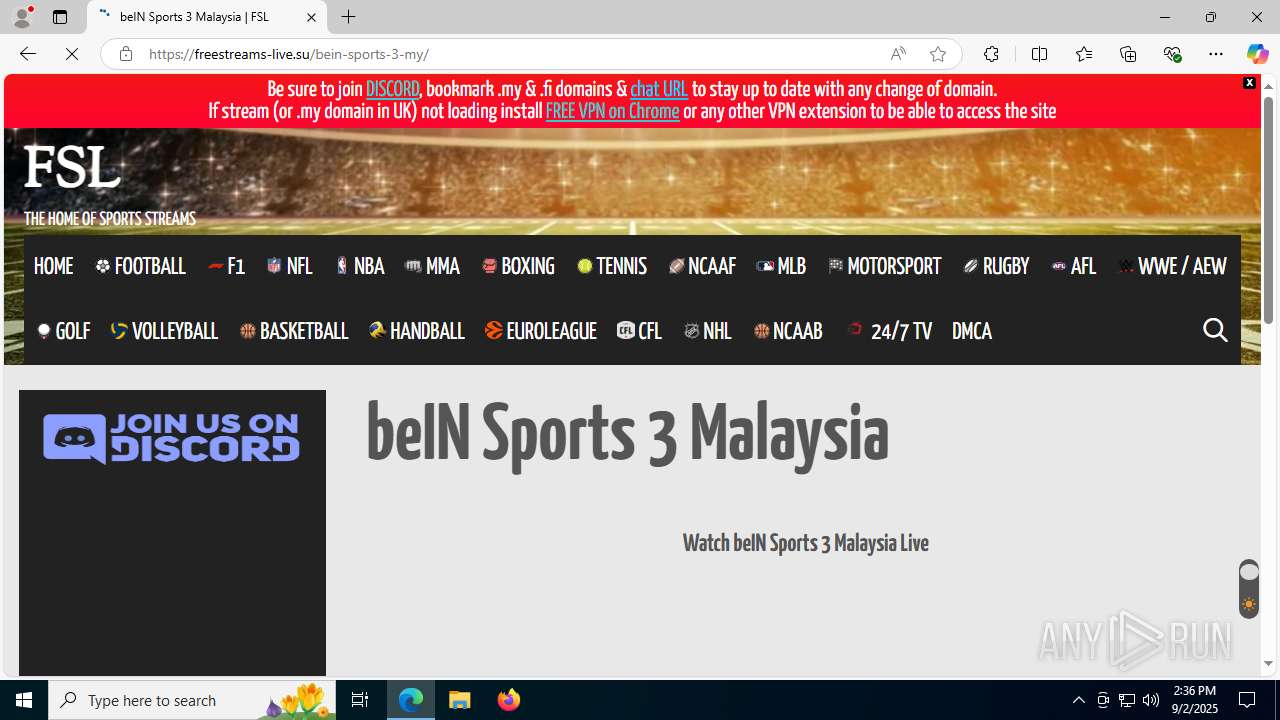Click the Join Us On Discord banner
Image resolution: width=1280 pixels, height=720 pixels.
(x=171, y=439)
